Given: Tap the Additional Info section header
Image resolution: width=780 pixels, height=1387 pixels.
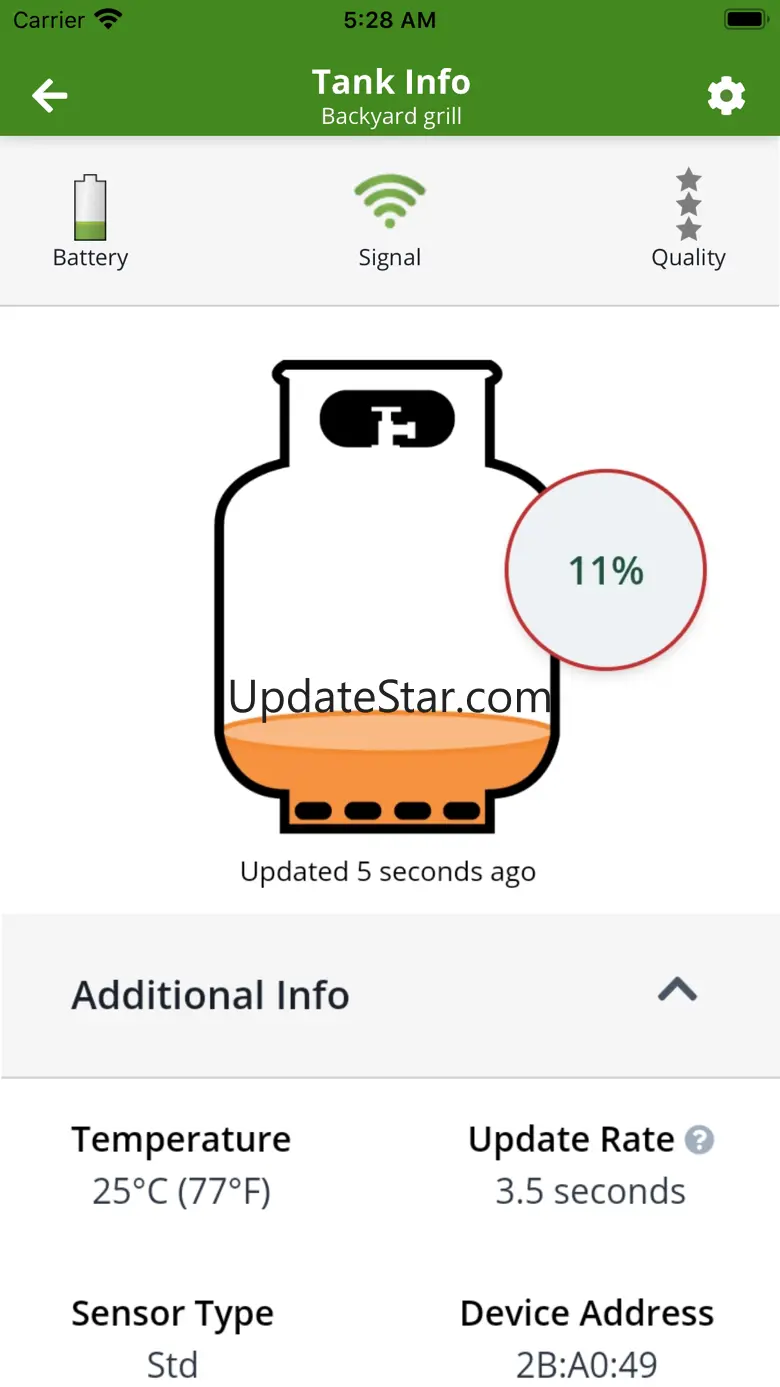Looking at the screenshot, I should pos(390,995).
